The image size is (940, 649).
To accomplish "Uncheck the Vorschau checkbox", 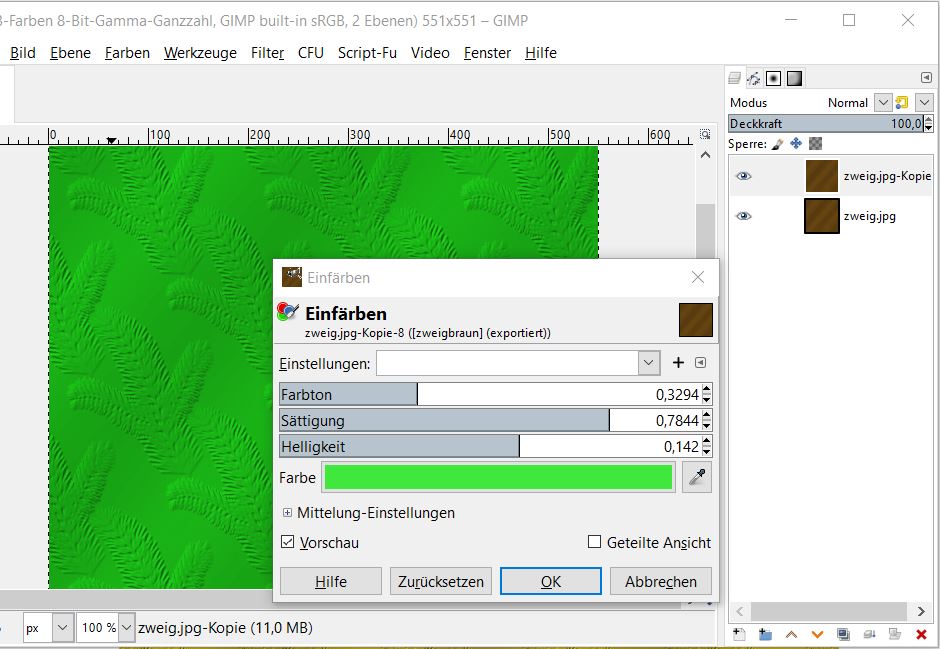I will coord(288,542).
